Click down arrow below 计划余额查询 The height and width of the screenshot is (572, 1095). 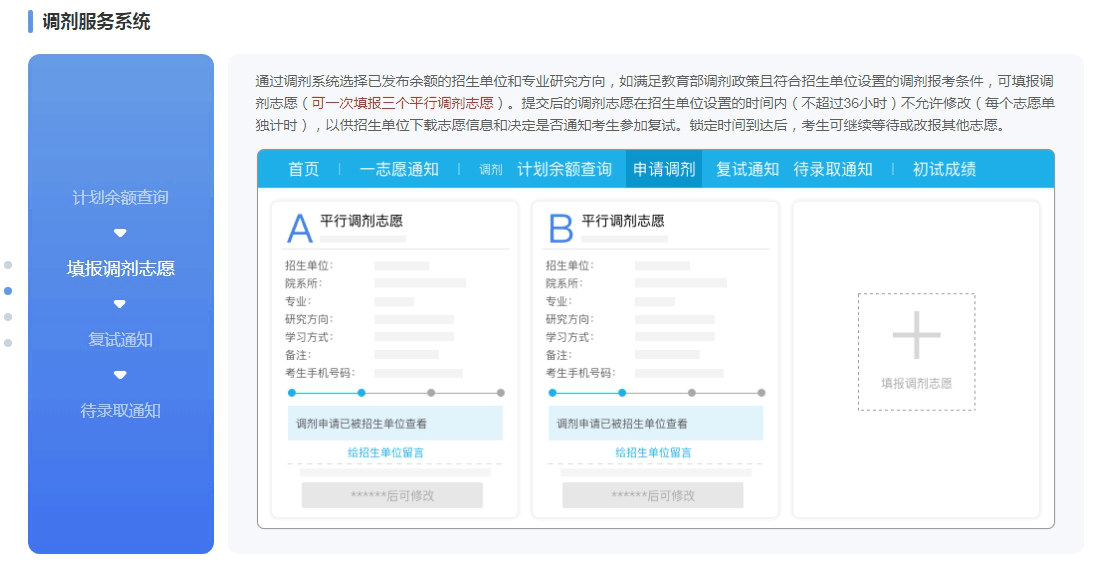tap(120, 233)
